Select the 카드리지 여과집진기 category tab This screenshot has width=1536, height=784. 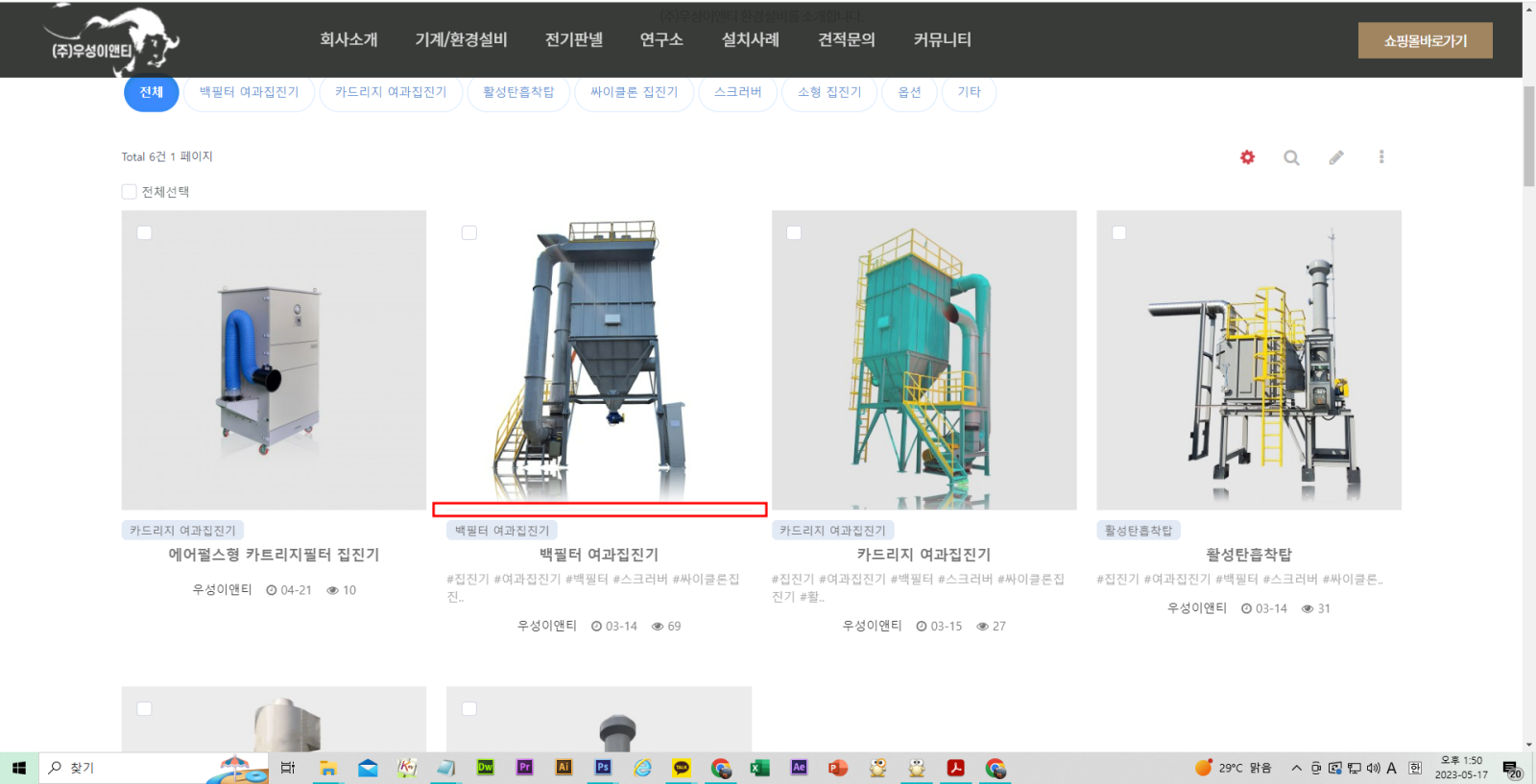click(x=391, y=93)
